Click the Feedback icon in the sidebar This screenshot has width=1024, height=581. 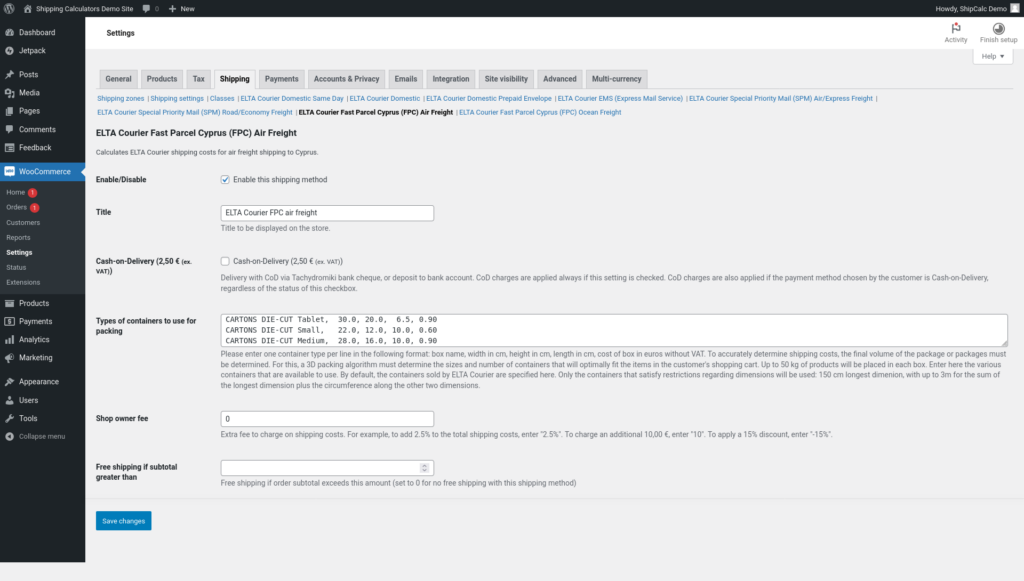tap(10, 148)
